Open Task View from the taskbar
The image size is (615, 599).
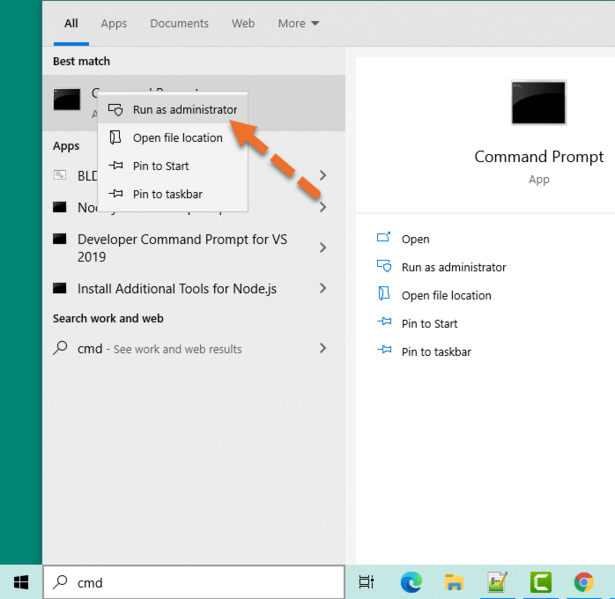[366, 582]
